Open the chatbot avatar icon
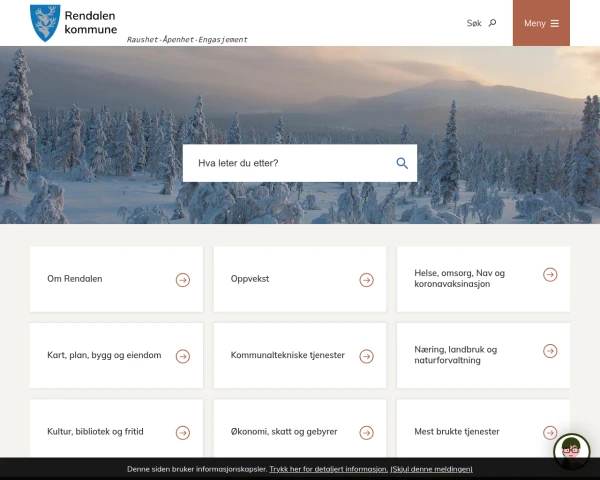The width and height of the screenshot is (600, 480). click(x=572, y=452)
